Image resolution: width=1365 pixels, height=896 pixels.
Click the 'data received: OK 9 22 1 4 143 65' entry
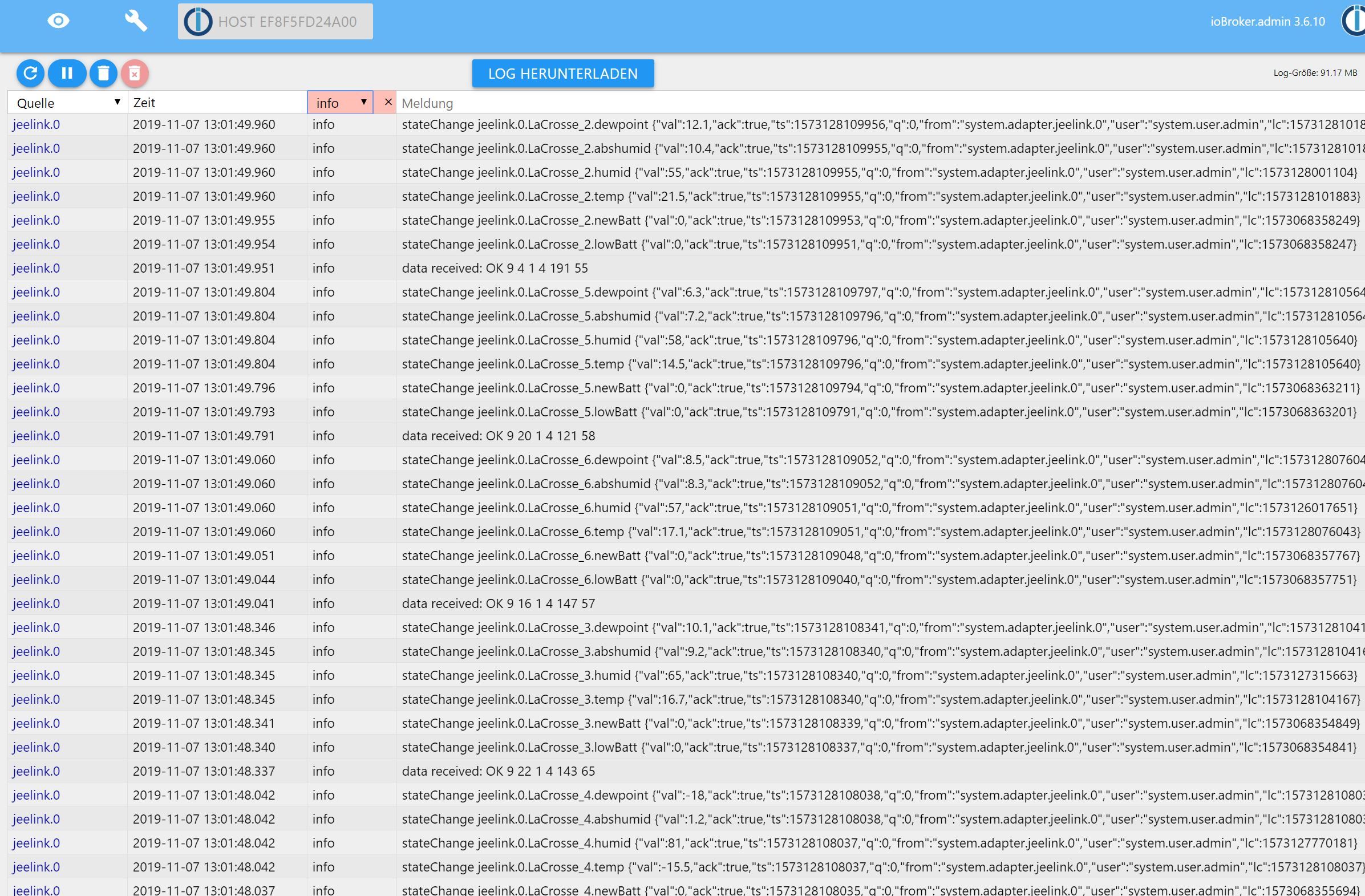[498, 772]
